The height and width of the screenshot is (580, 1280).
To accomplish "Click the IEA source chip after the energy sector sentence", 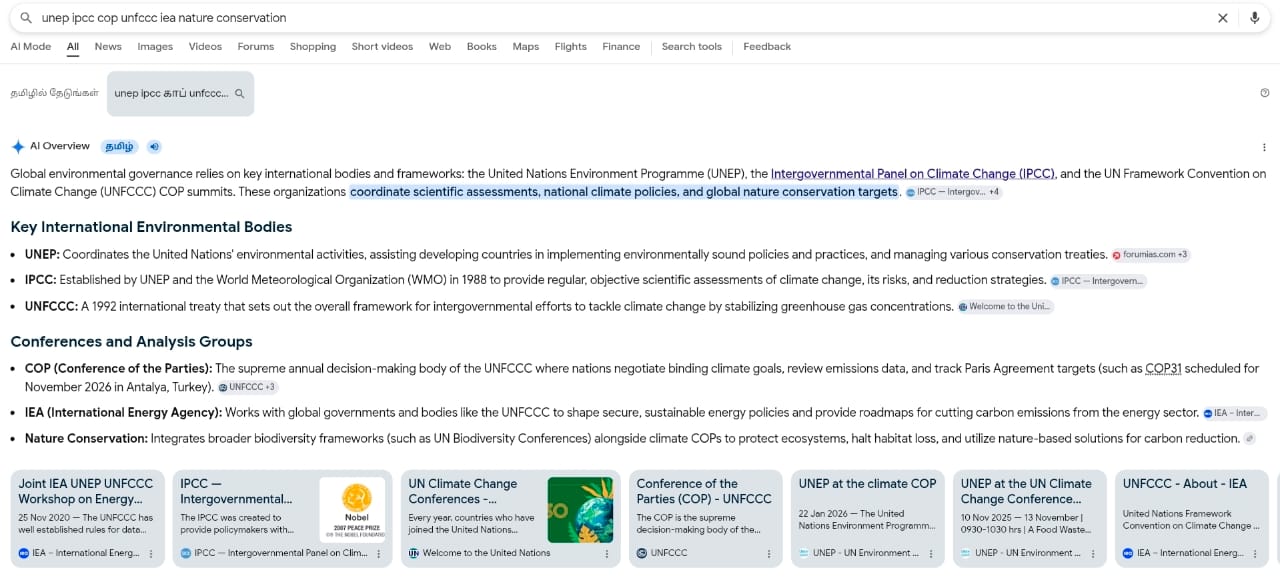I will point(1234,413).
